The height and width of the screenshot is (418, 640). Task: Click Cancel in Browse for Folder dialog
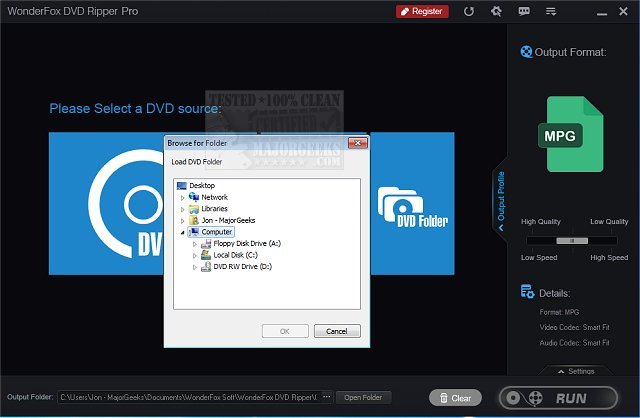(x=337, y=331)
